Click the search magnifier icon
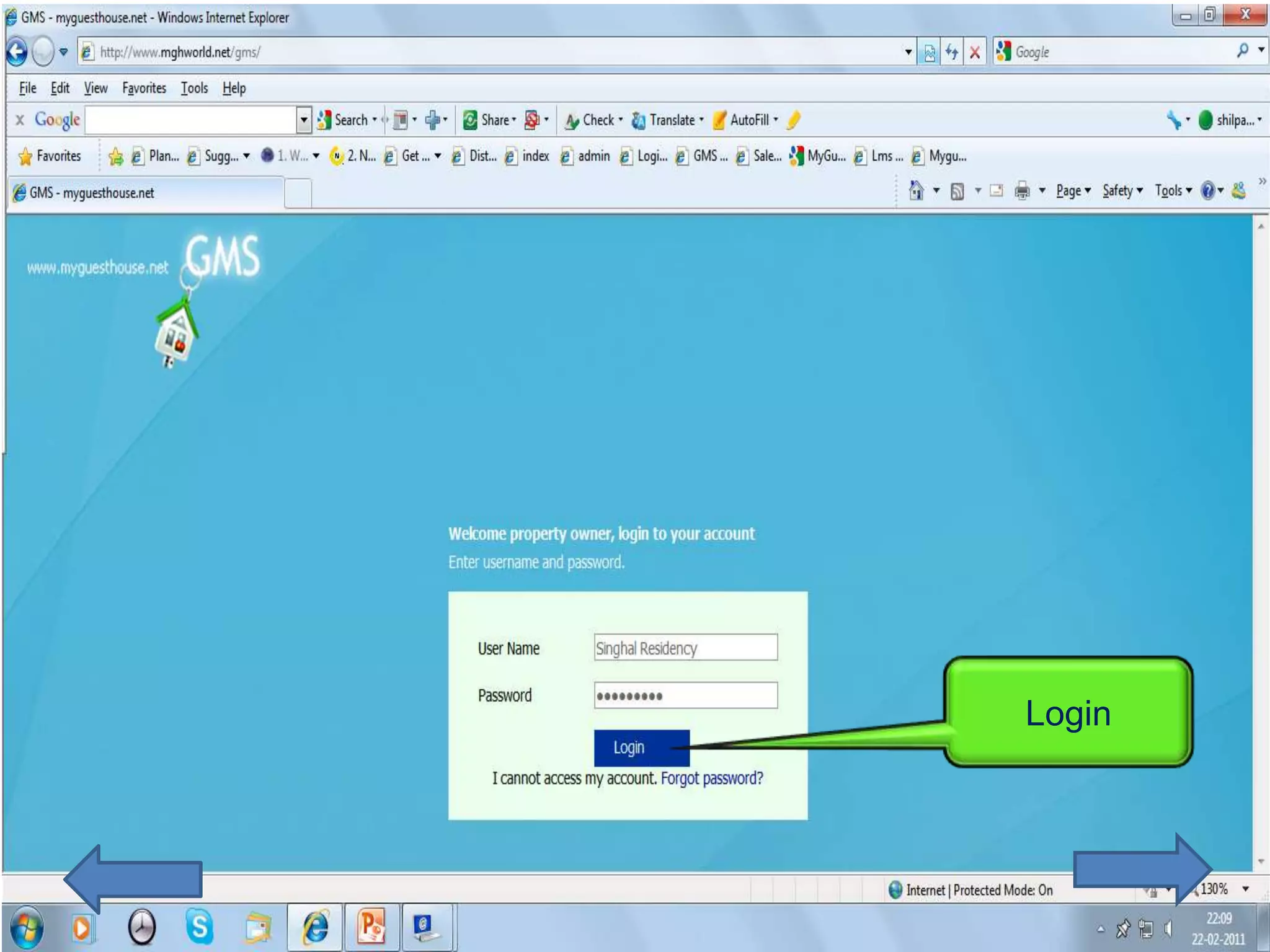This screenshot has width=1270, height=952. click(x=1242, y=51)
